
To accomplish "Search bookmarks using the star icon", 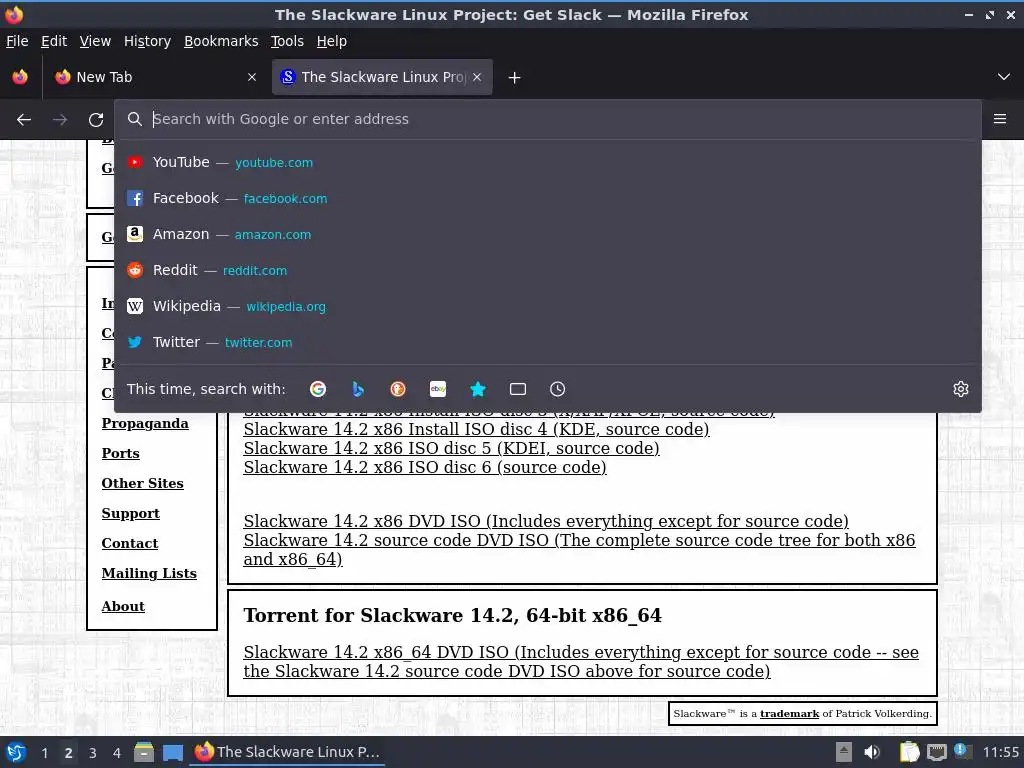I will coord(478,389).
